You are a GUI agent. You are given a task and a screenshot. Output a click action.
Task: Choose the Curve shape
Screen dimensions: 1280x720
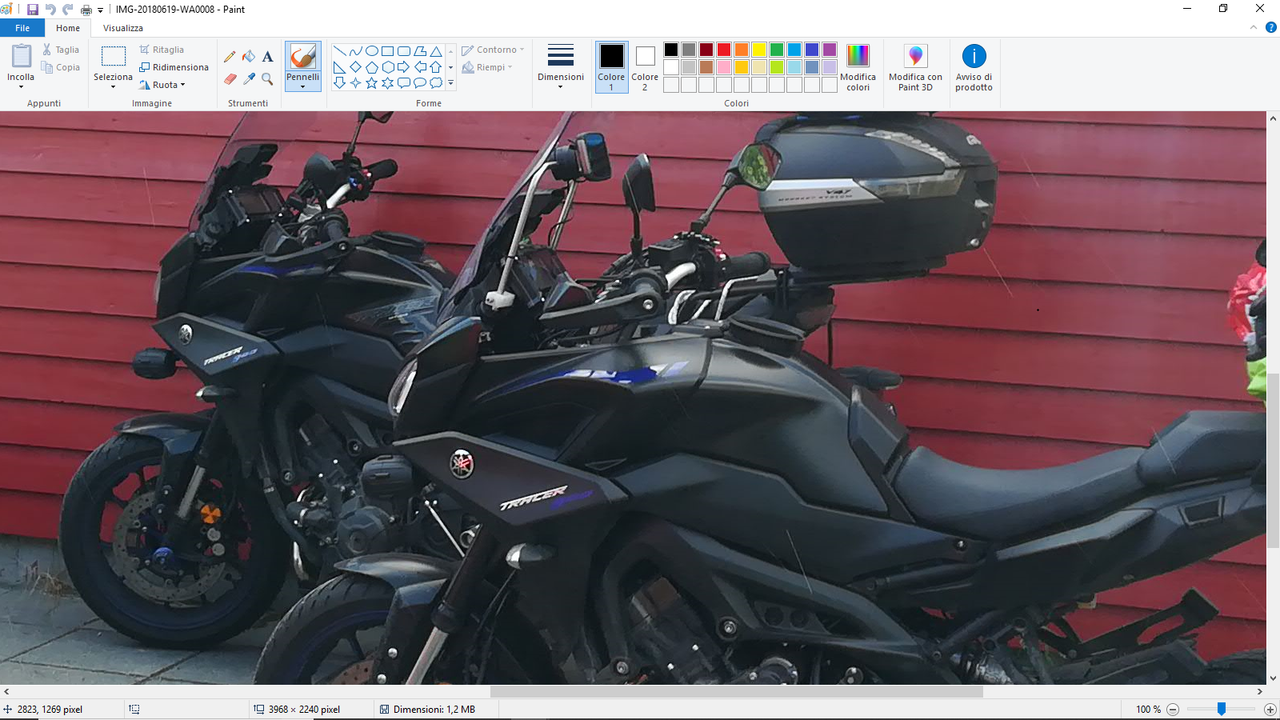tap(355, 51)
